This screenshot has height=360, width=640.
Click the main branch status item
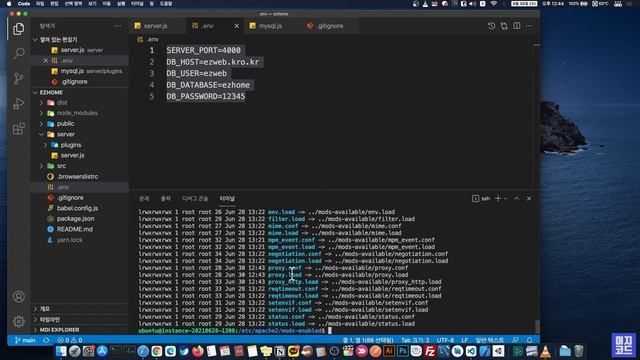point(25,340)
